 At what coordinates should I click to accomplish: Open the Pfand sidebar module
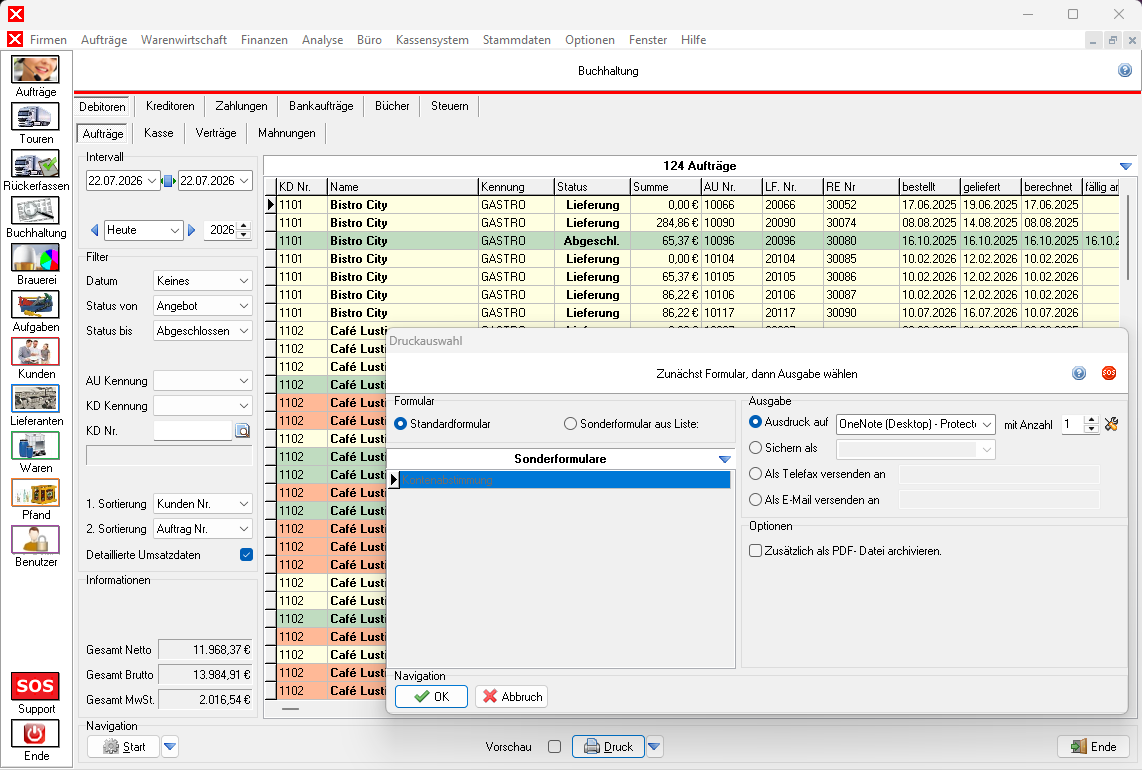pos(35,500)
